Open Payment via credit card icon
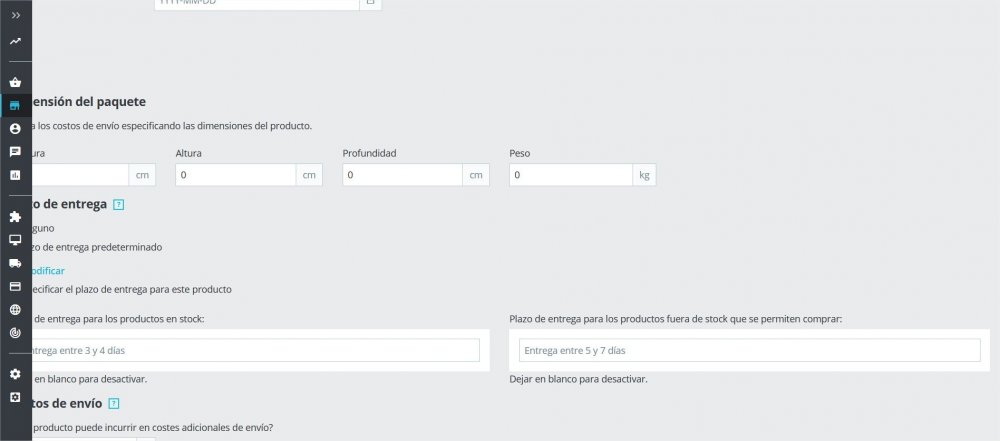The width and height of the screenshot is (1000, 441). coord(15,286)
